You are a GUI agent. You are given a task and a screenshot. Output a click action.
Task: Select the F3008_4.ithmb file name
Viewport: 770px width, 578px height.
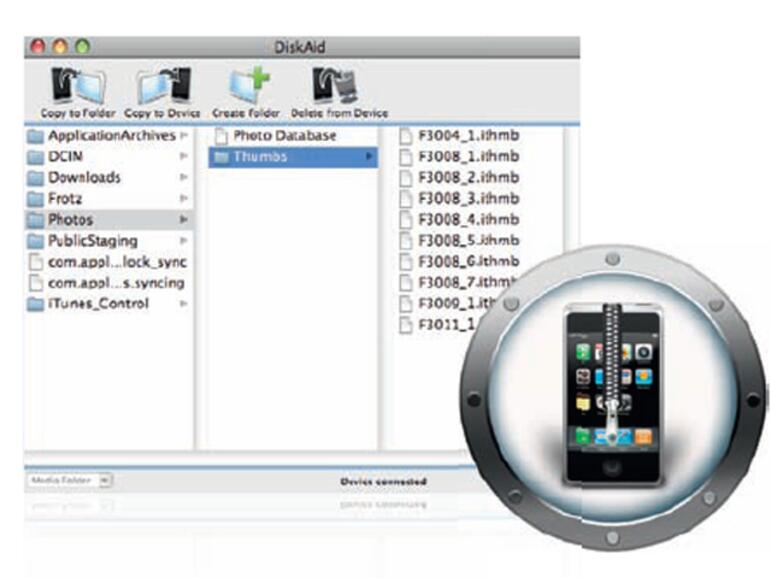point(468,220)
